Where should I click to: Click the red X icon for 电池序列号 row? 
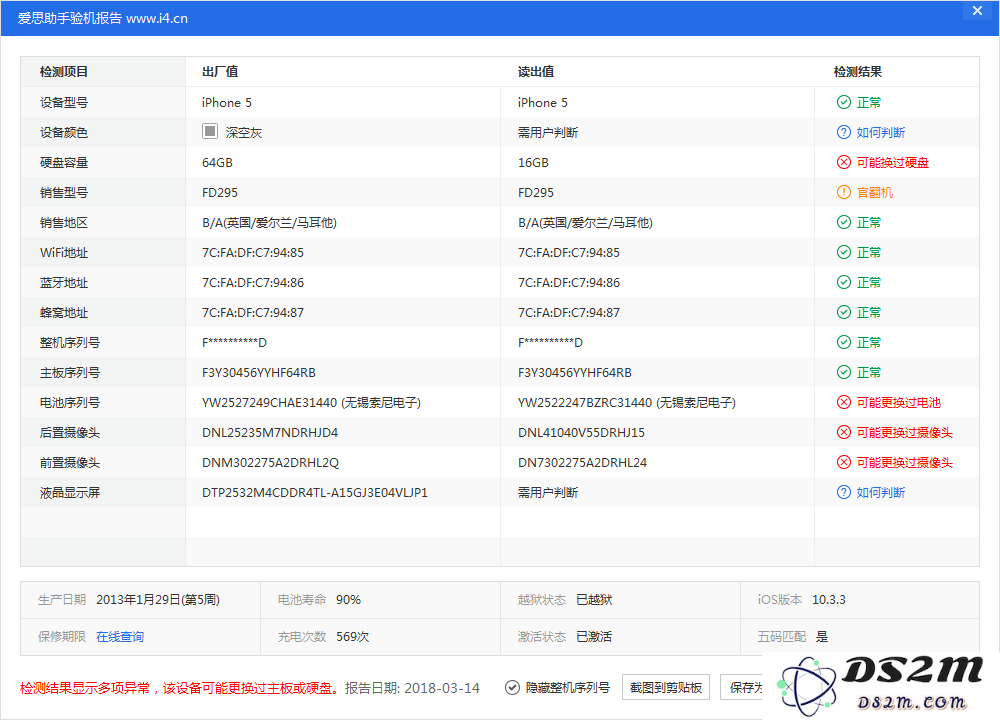tap(843, 402)
